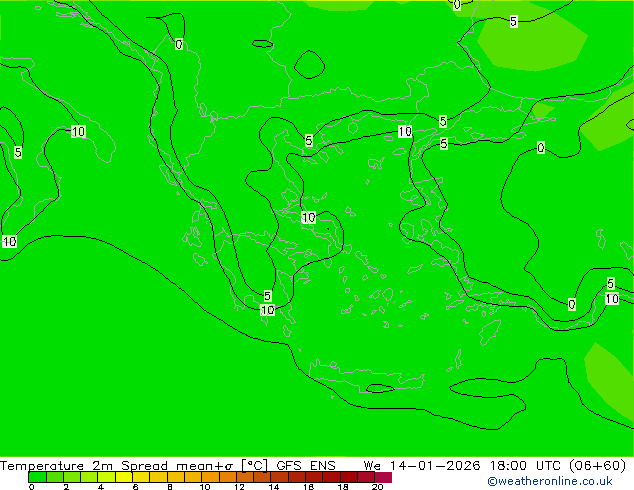Click contour label '0' over central Turkey
Image resolution: width=634 pixels, height=490 pixels.
coord(541,148)
